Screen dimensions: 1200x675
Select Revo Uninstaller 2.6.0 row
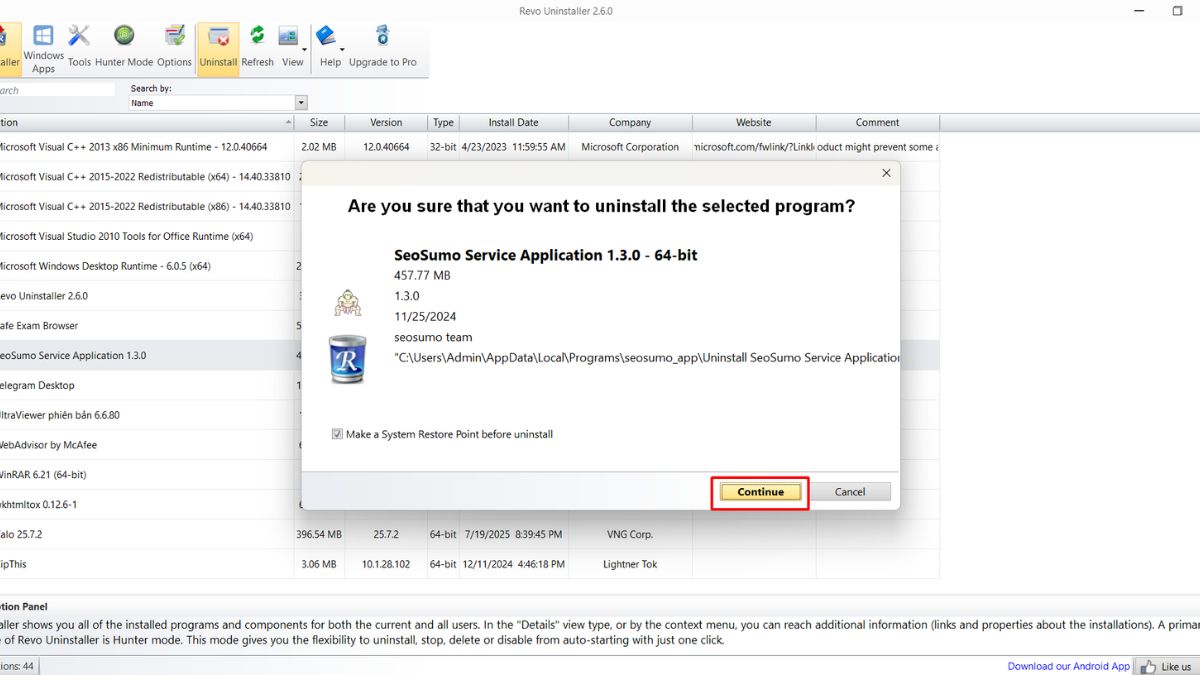tap(150, 296)
